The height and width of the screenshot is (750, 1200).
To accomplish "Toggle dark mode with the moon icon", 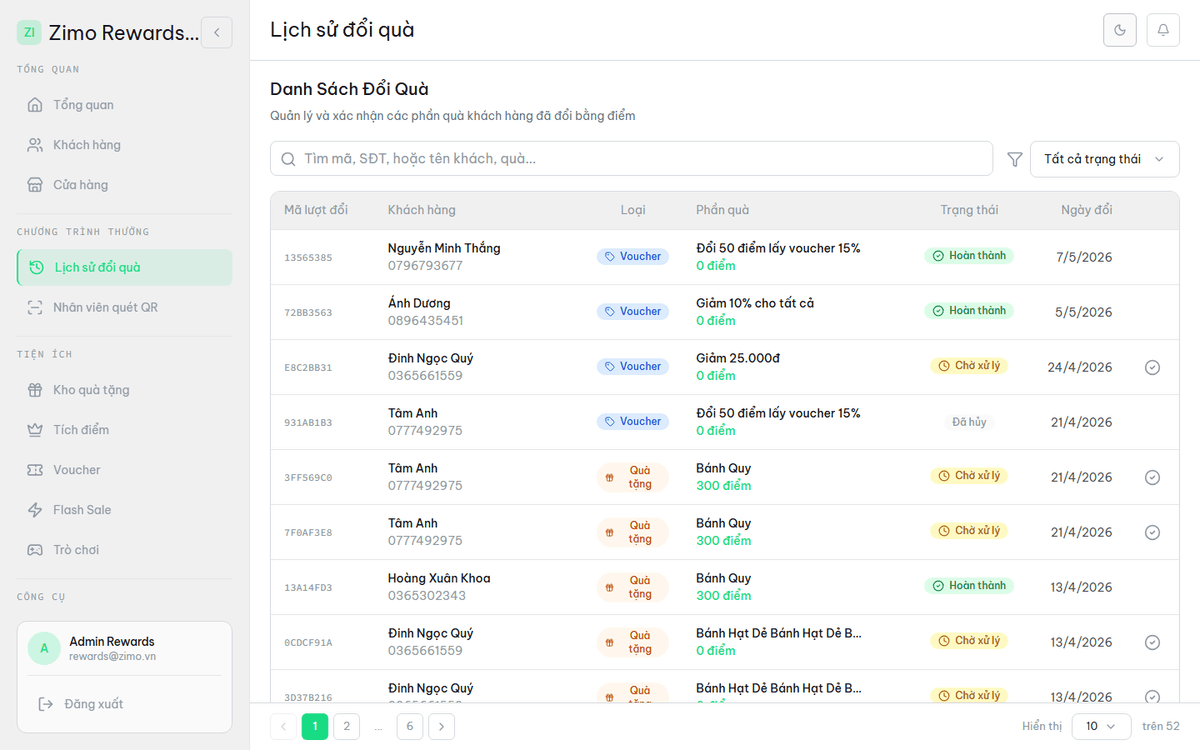I will (x=1120, y=30).
